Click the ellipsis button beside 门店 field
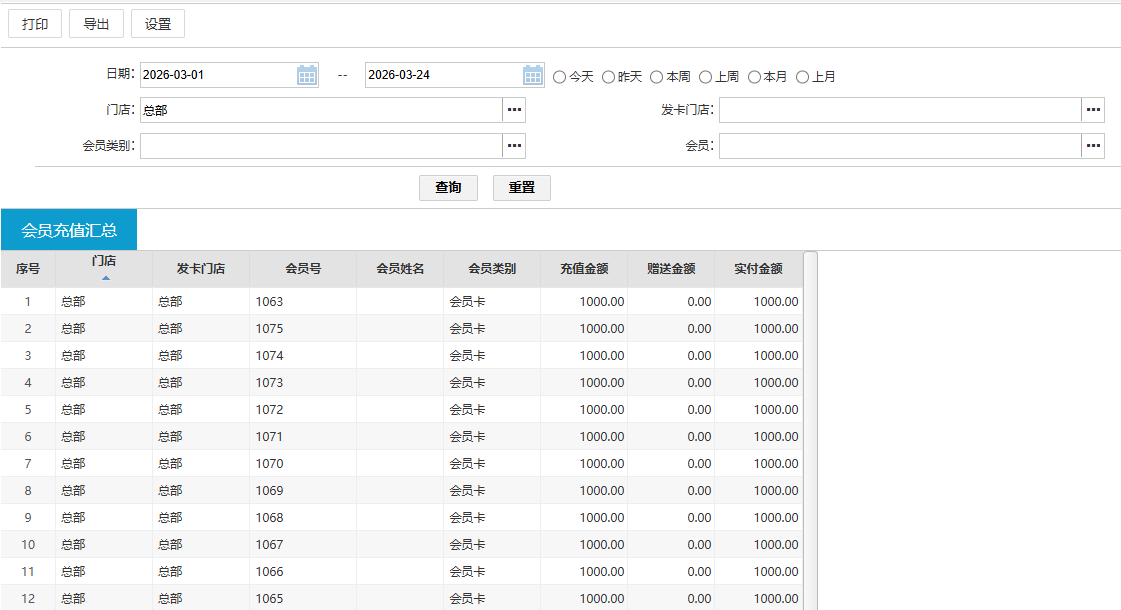 pyautogui.click(x=514, y=110)
